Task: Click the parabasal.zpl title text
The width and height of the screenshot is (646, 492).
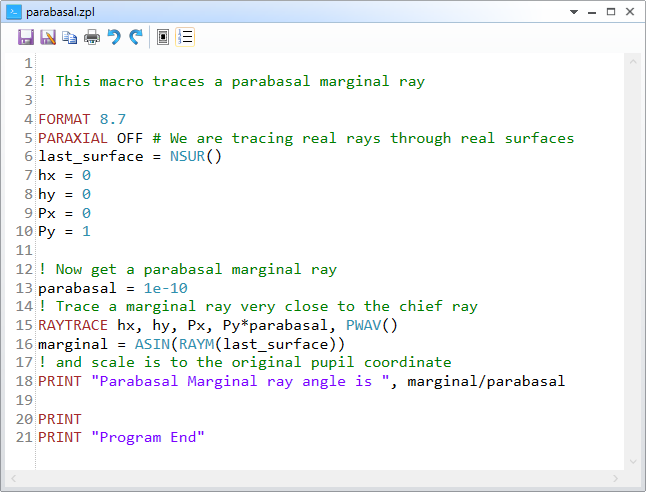Action: pos(61,12)
